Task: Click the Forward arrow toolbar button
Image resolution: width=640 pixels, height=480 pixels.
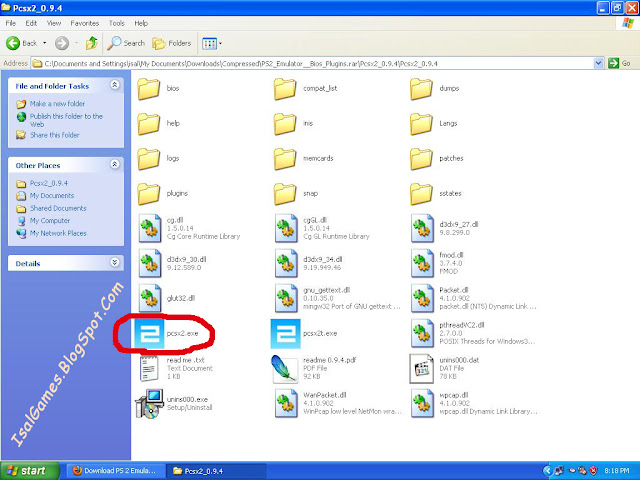Action: pos(62,43)
